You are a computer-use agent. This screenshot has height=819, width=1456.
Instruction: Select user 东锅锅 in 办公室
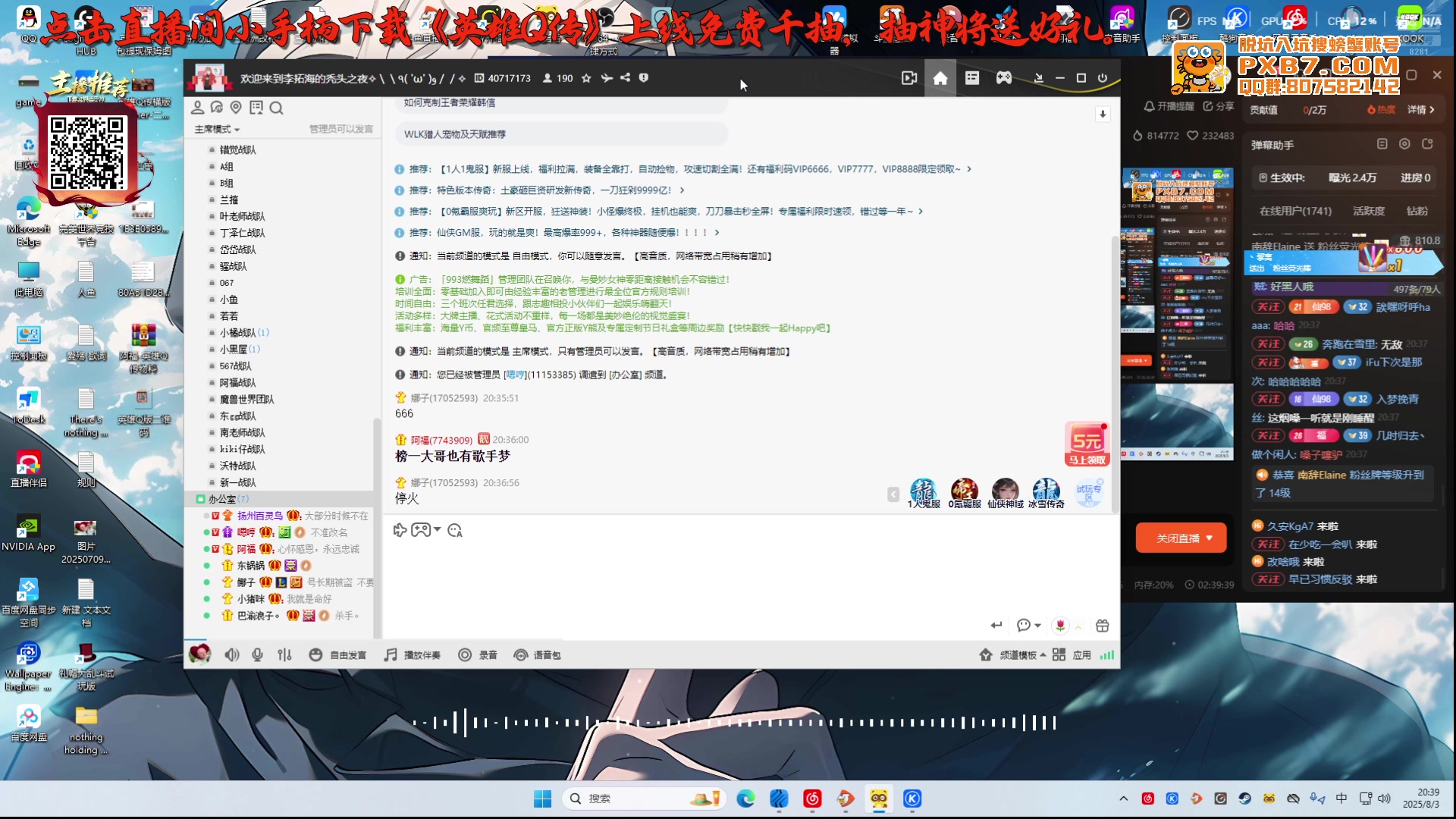tap(250, 566)
